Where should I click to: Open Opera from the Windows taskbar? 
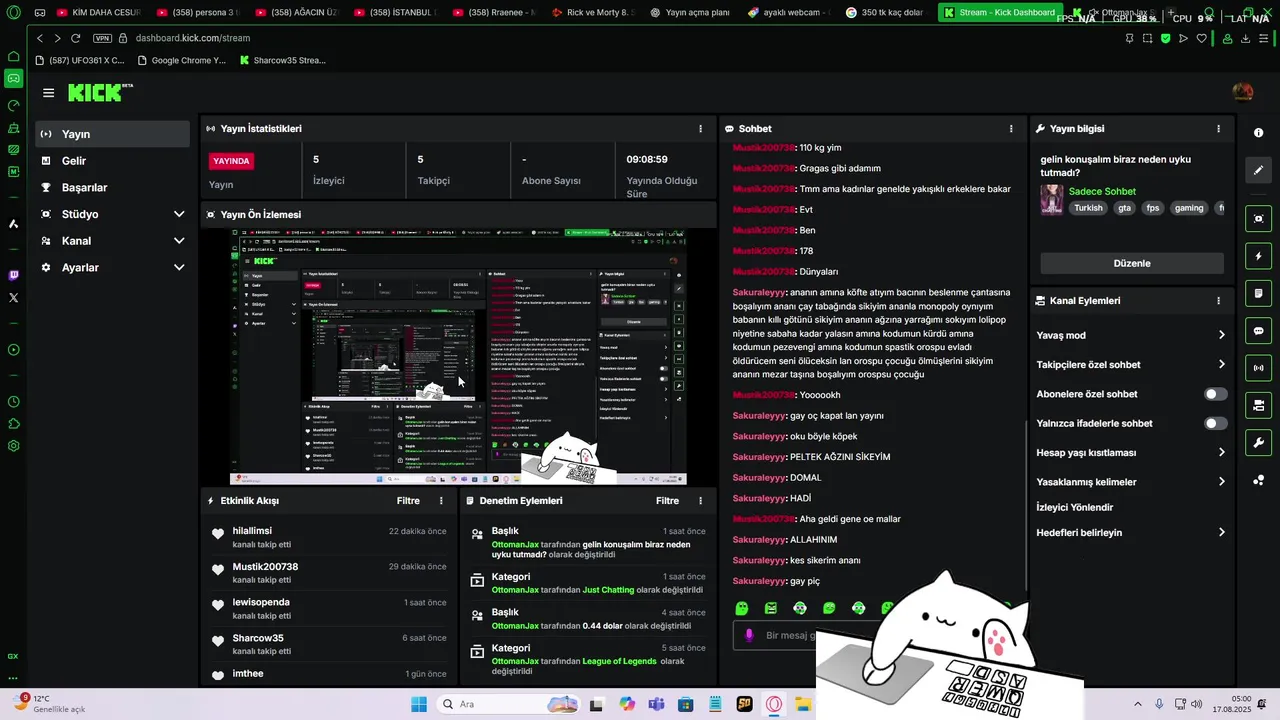coord(774,704)
